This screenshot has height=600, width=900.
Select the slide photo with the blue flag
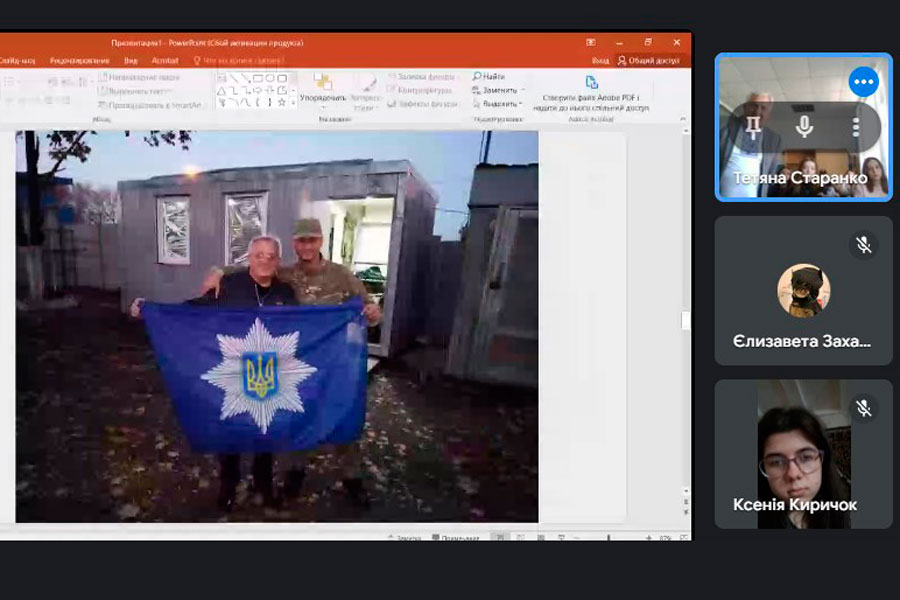click(277, 326)
